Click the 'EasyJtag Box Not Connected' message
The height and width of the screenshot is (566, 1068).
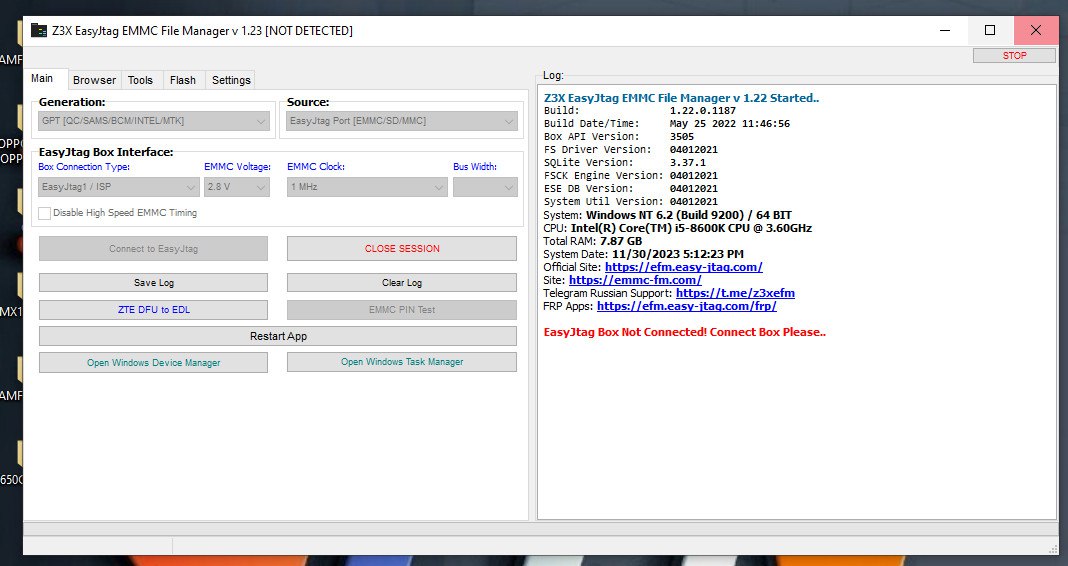pos(685,332)
